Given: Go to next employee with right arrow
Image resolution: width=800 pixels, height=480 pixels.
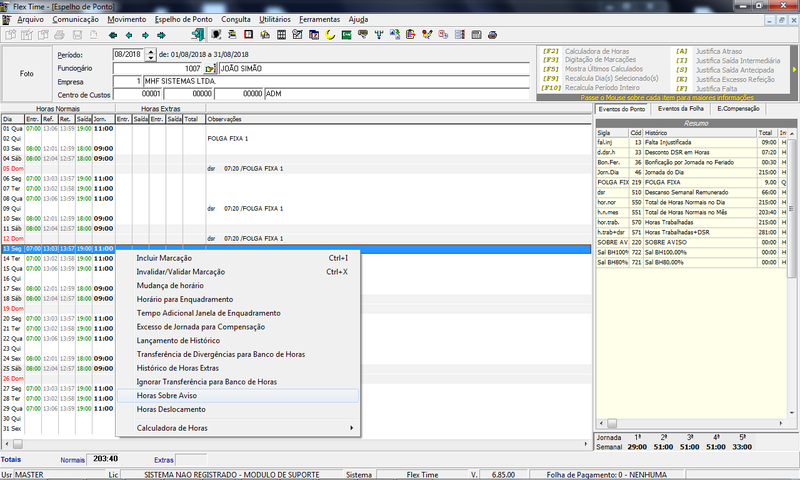Looking at the screenshot, I should click(x=145, y=35).
